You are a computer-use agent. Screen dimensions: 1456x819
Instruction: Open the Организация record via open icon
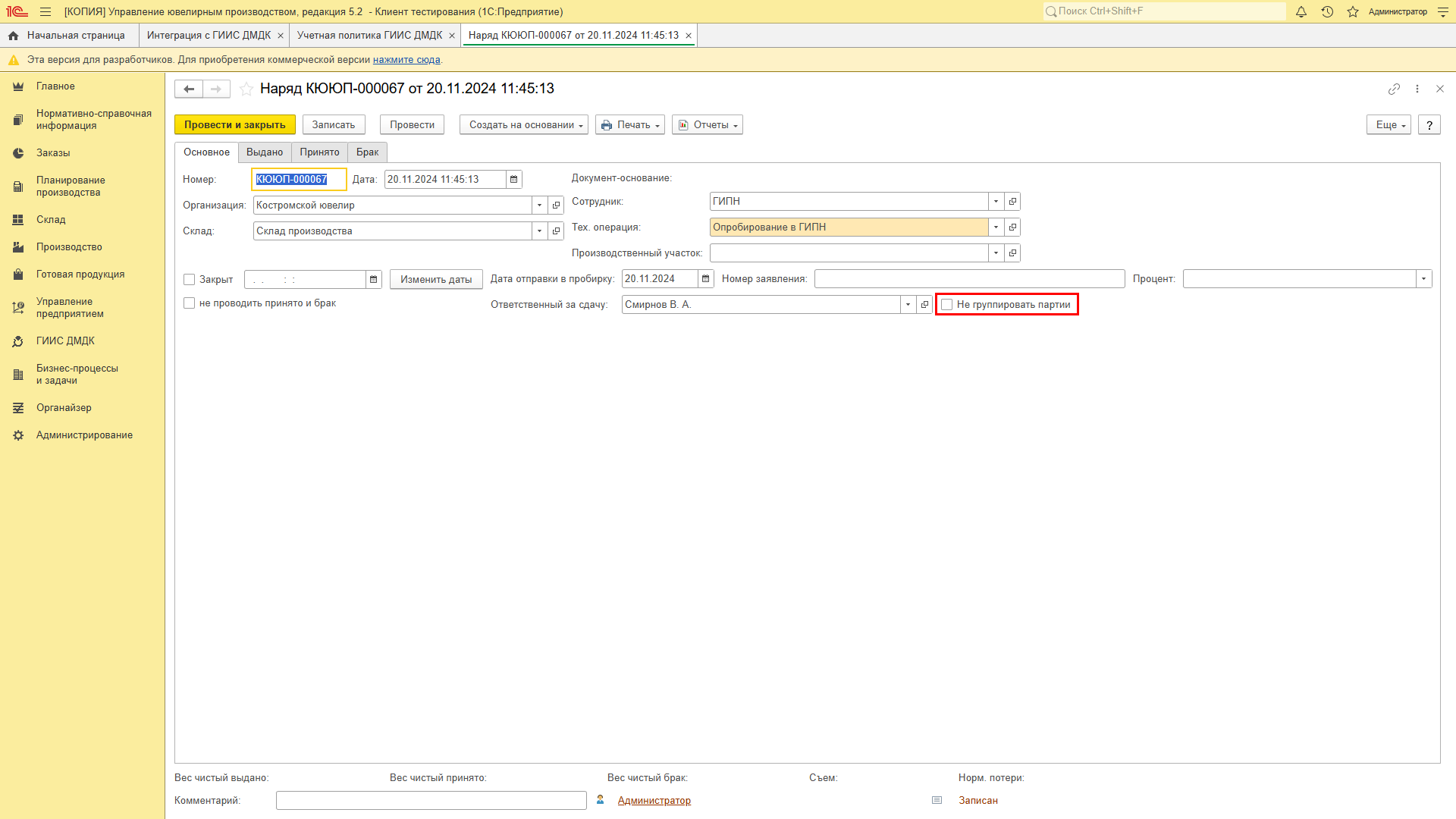coord(556,206)
